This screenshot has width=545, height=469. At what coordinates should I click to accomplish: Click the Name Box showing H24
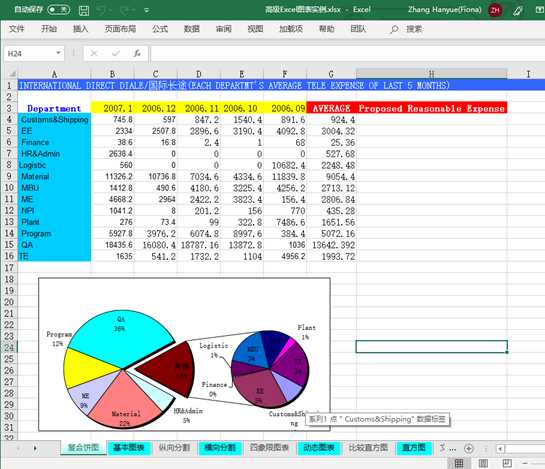[x=30, y=54]
